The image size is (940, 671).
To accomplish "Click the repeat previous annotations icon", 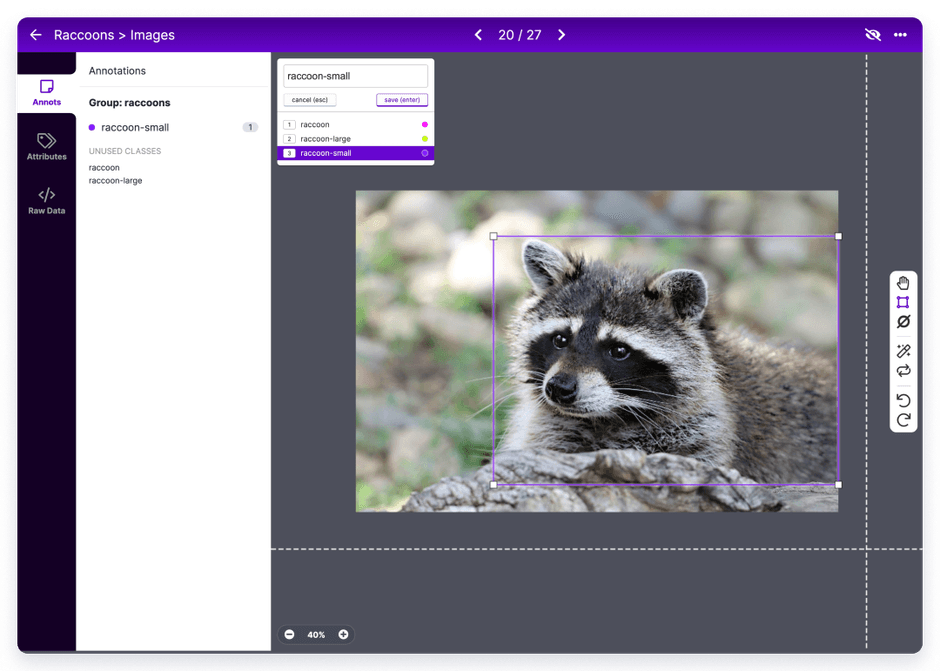I will [903, 371].
